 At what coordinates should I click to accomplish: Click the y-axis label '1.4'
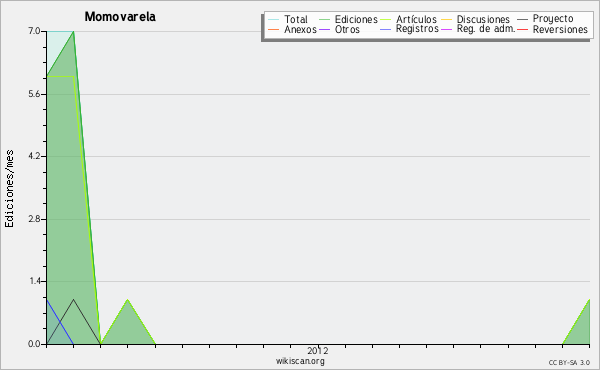click(x=35, y=282)
